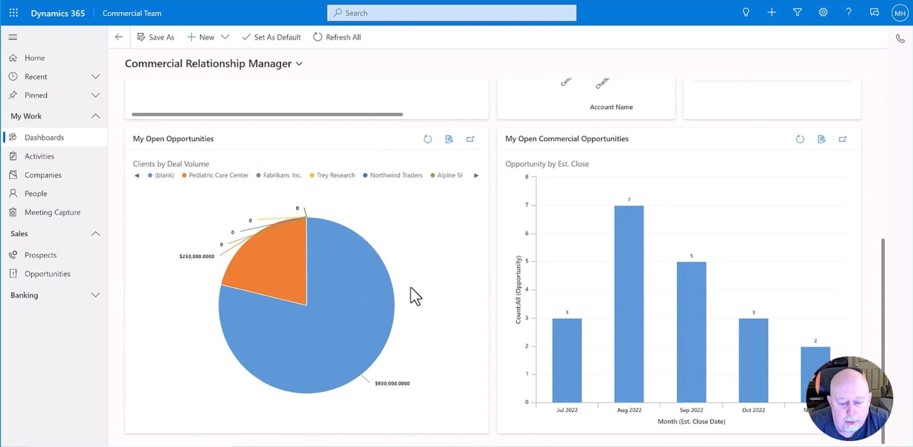Click the question mark help icon
This screenshot has width=913, height=447.
848,12
